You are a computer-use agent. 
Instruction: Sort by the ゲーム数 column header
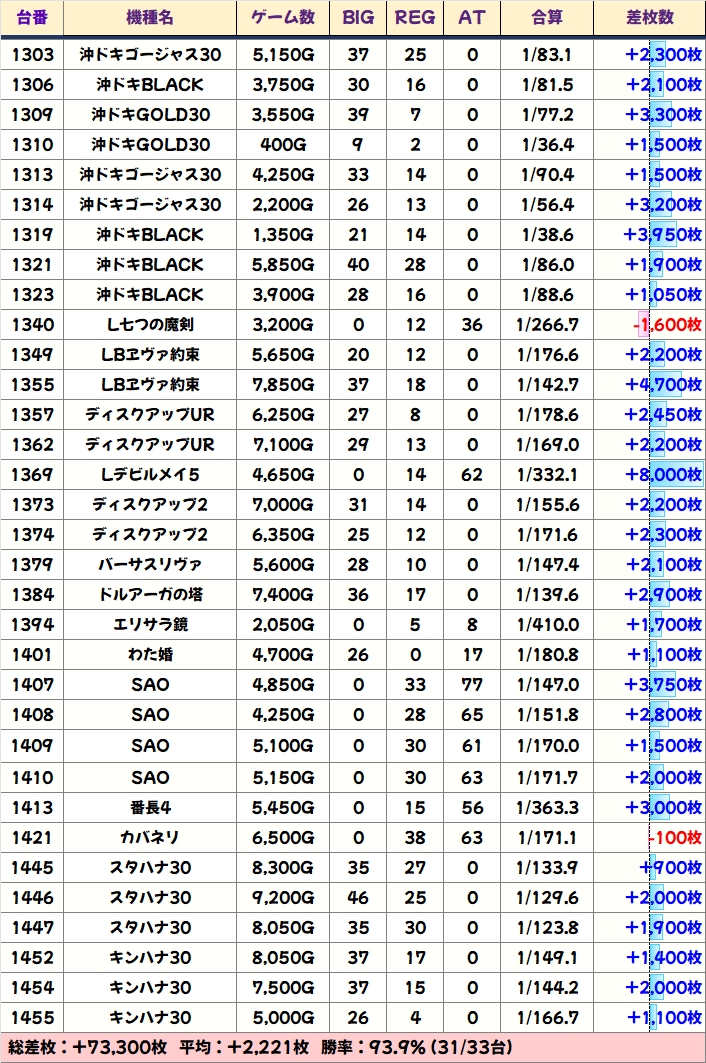[283, 18]
